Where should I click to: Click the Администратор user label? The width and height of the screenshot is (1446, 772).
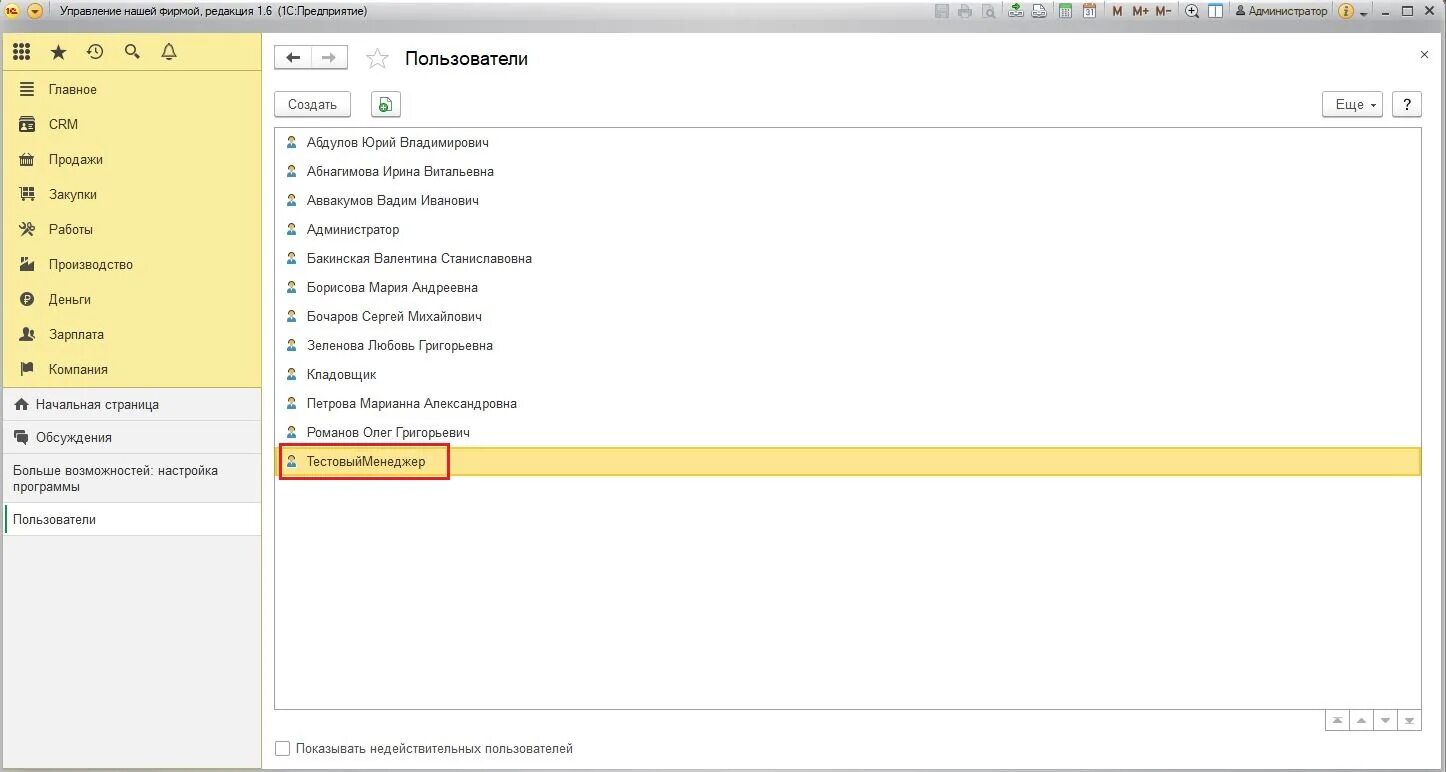(1282, 11)
